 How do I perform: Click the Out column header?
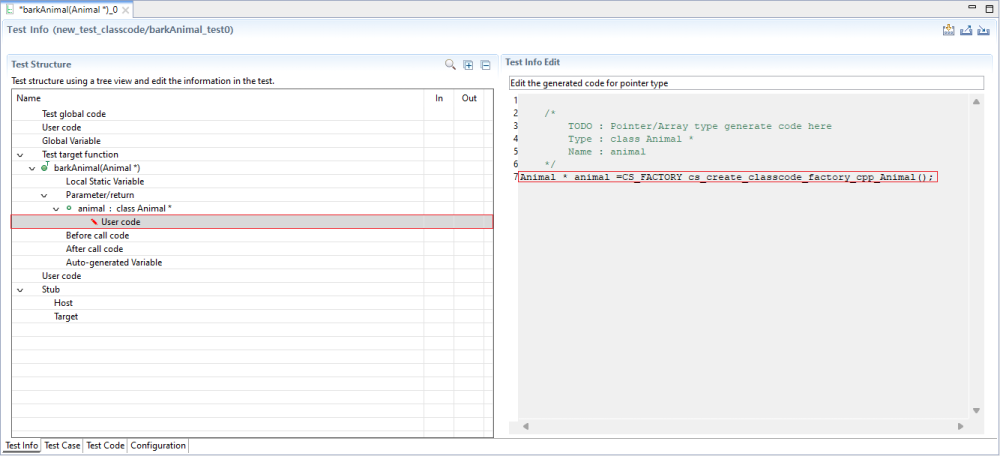[x=469, y=98]
